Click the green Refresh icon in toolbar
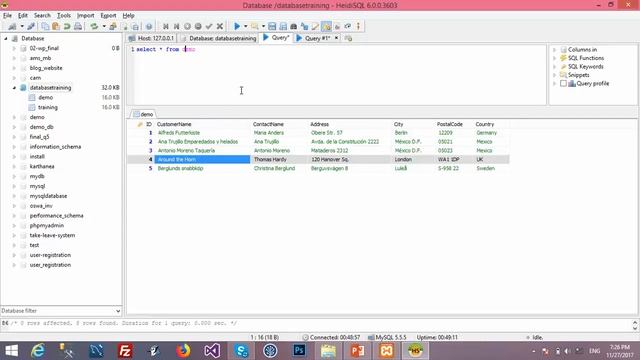The height and width of the screenshot is (360, 640). [94, 26]
